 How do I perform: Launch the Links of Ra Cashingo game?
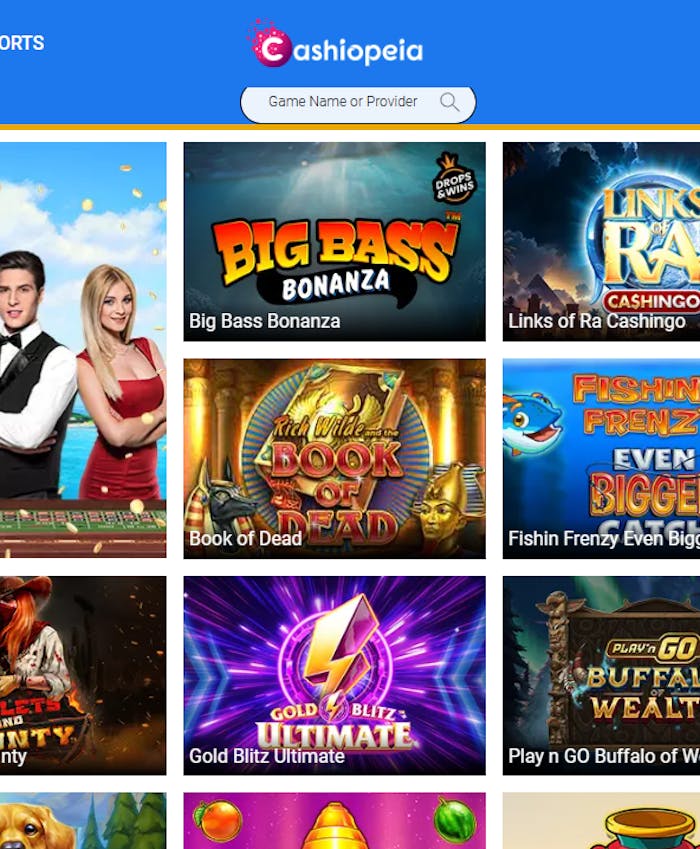click(x=601, y=241)
